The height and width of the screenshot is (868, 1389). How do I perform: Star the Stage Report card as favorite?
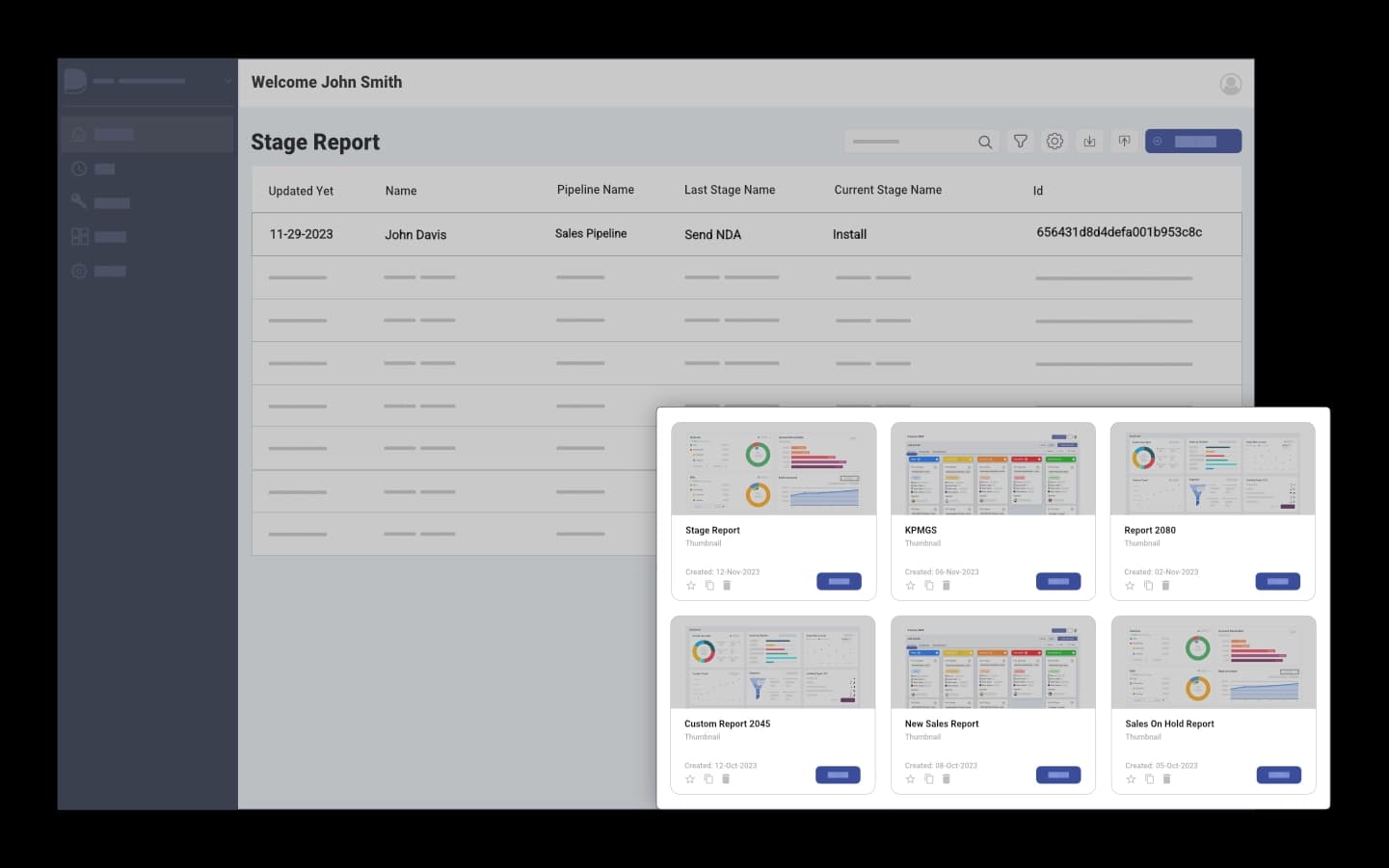coord(691,586)
